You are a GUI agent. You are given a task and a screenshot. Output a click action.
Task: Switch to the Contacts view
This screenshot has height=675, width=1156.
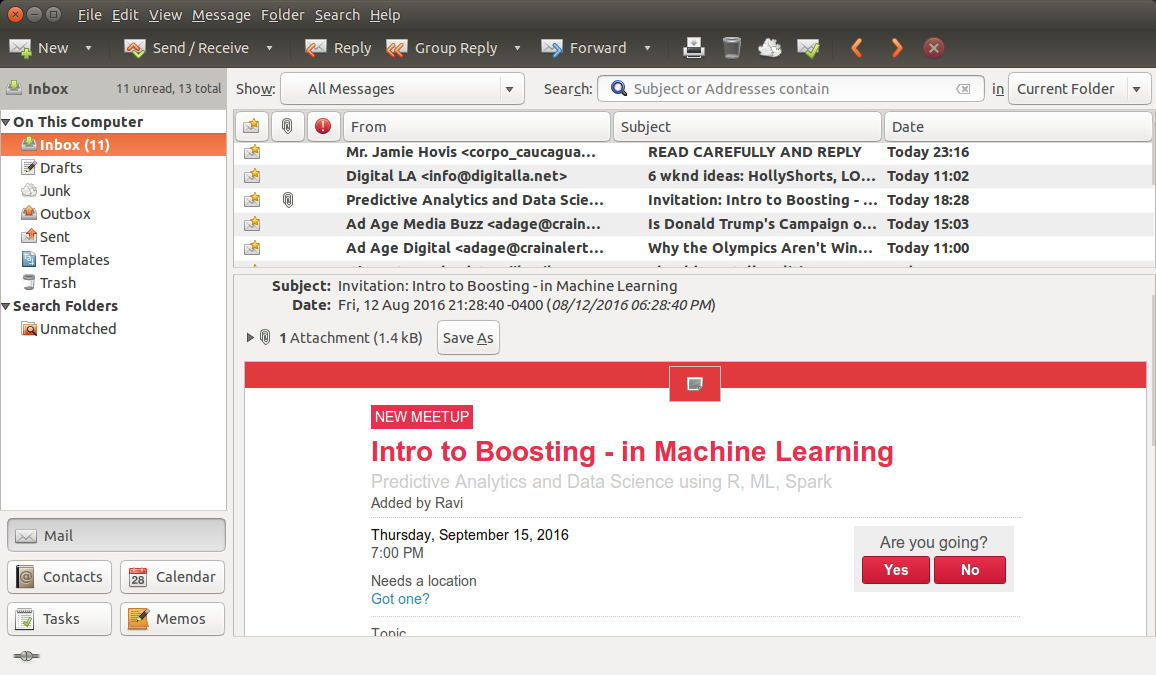pyautogui.click(x=59, y=577)
